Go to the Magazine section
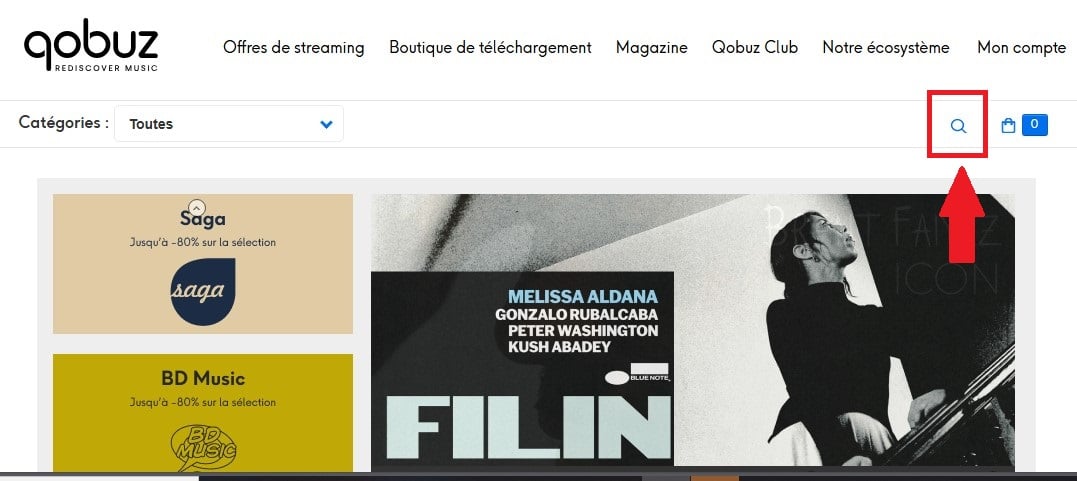The height and width of the screenshot is (481, 1077). tap(652, 47)
